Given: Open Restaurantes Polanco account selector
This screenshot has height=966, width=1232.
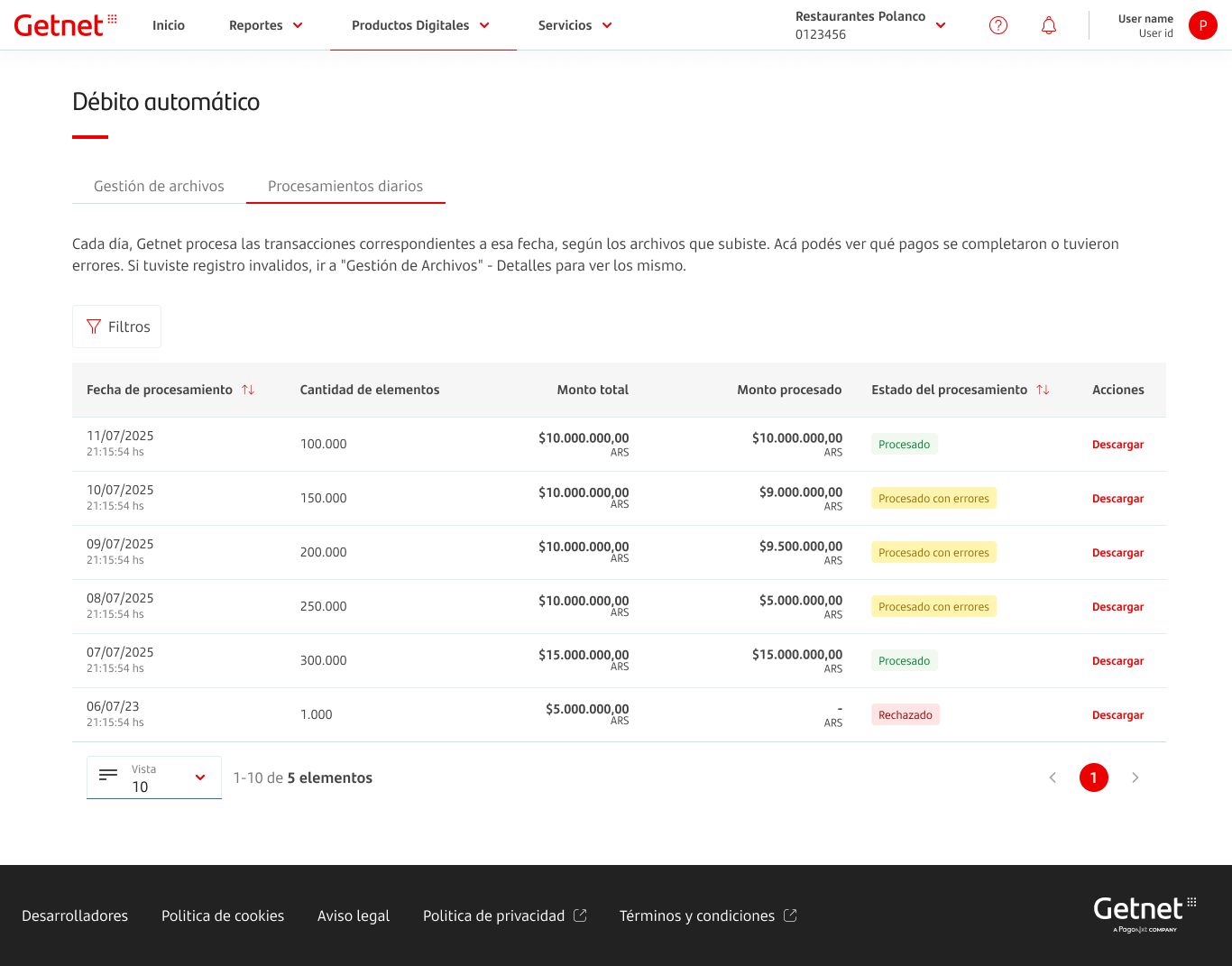Looking at the screenshot, I should click(x=870, y=25).
